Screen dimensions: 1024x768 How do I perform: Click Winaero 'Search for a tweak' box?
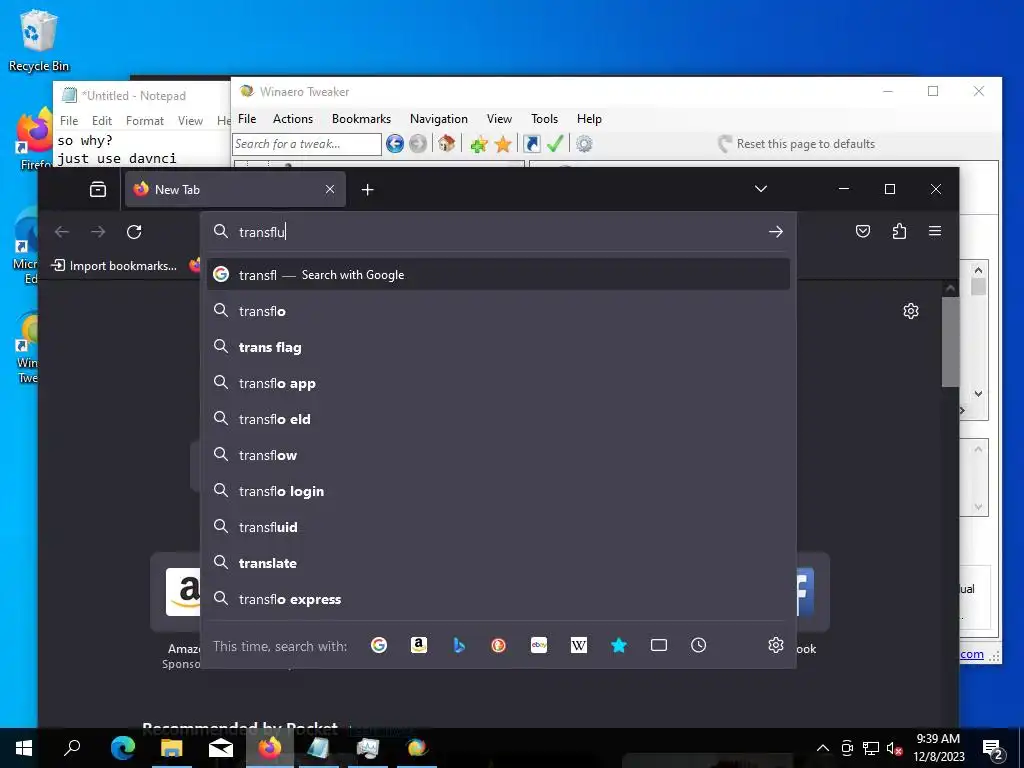pyautogui.click(x=307, y=144)
